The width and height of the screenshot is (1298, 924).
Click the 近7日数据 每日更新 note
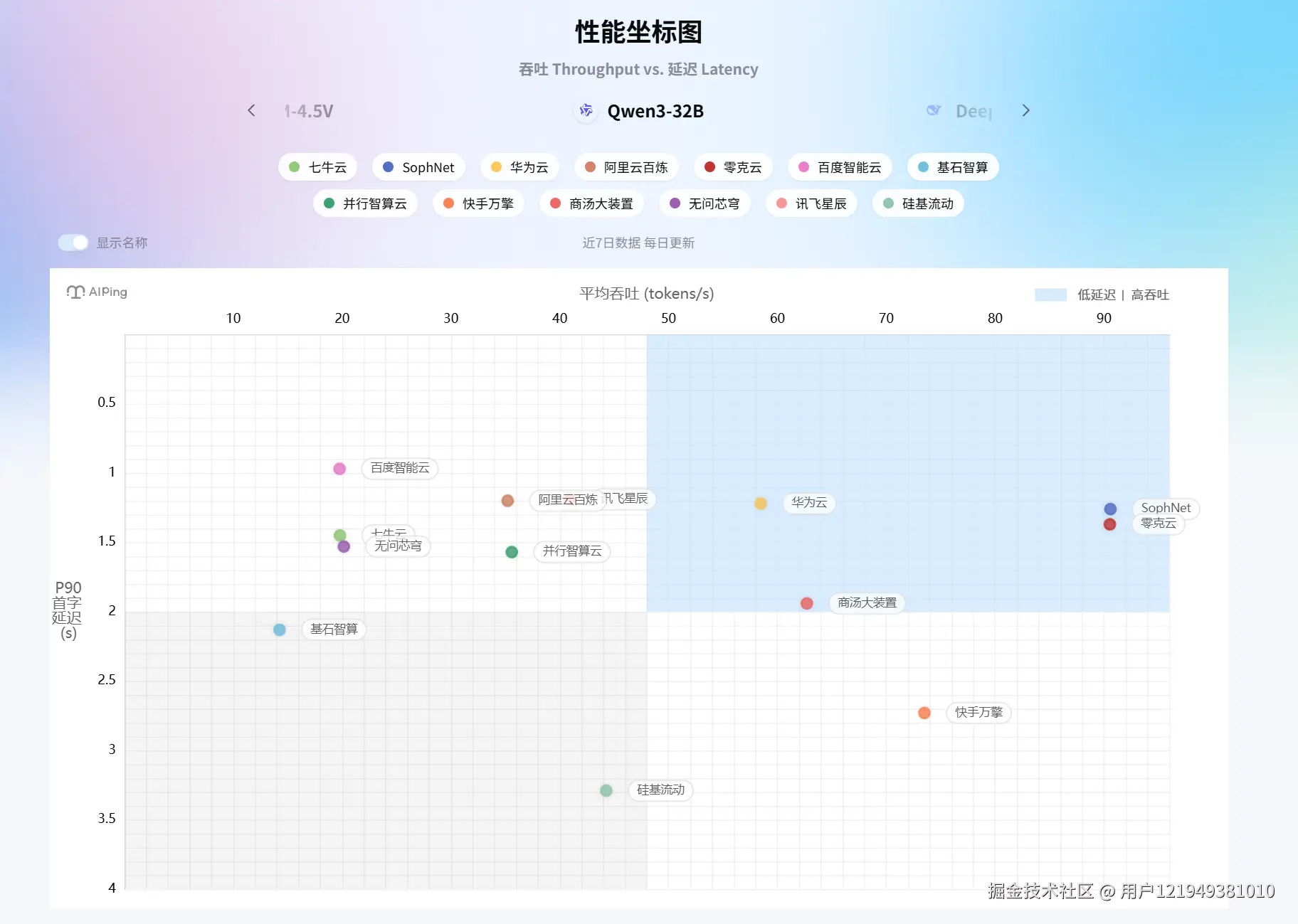tap(638, 243)
